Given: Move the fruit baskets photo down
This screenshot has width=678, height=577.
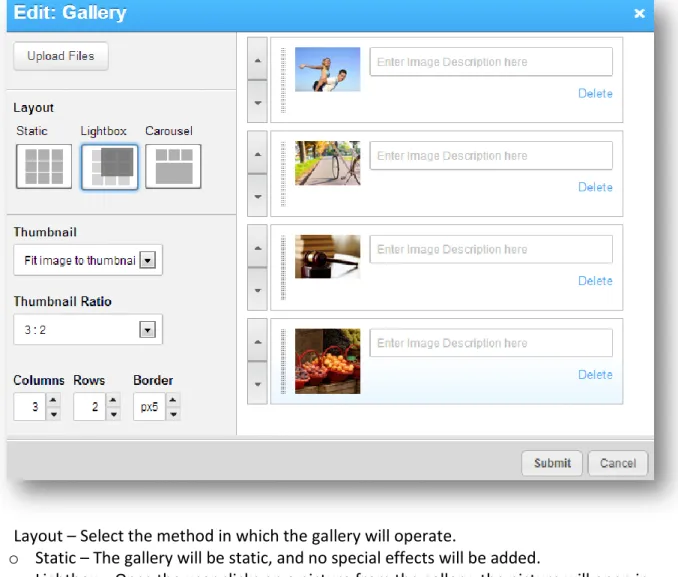Looking at the screenshot, I should click(258, 384).
